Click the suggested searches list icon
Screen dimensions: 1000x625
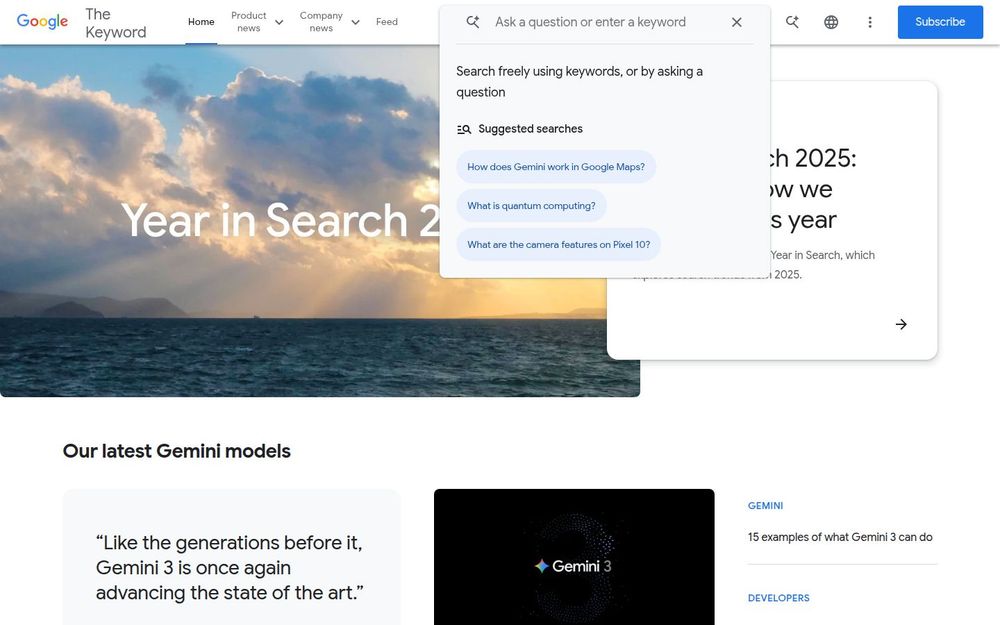click(x=463, y=128)
